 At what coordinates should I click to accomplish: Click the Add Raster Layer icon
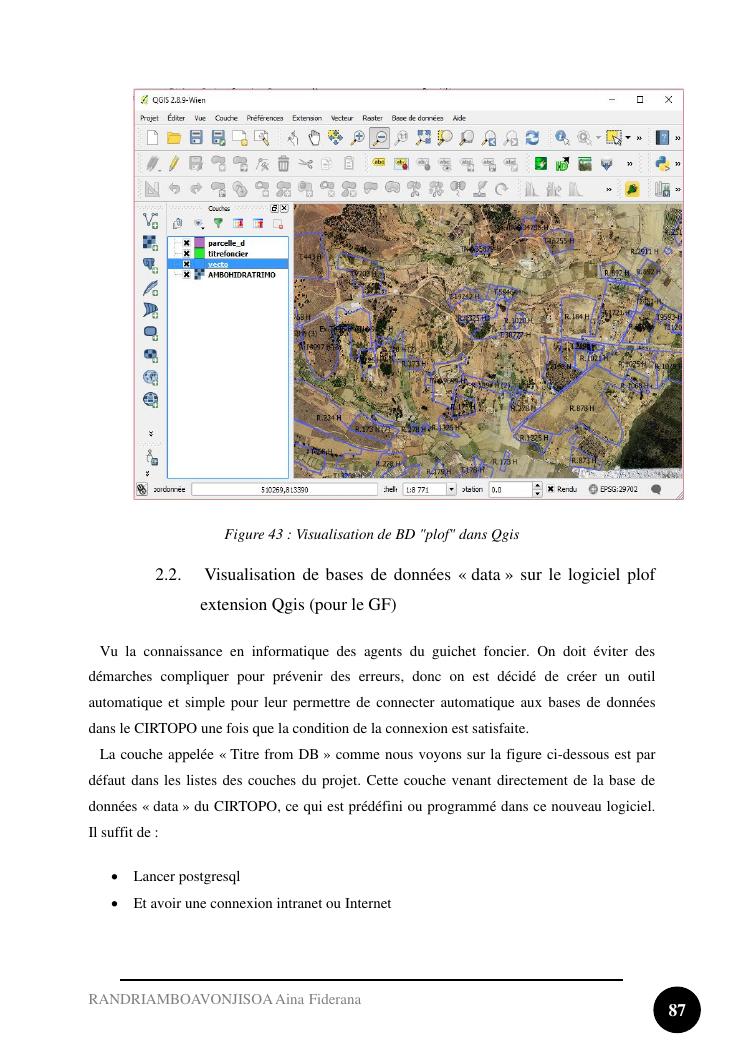[x=150, y=243]
